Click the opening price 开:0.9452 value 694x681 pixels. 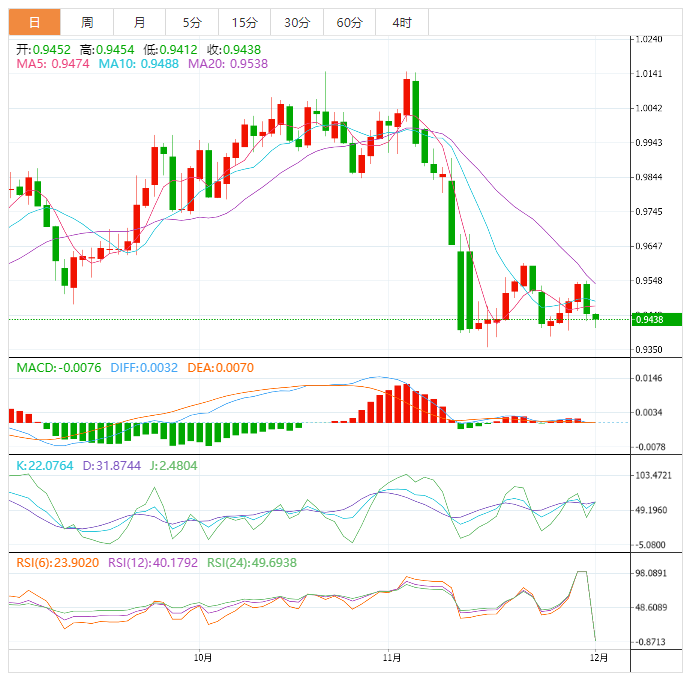click(x=43, y=50)
